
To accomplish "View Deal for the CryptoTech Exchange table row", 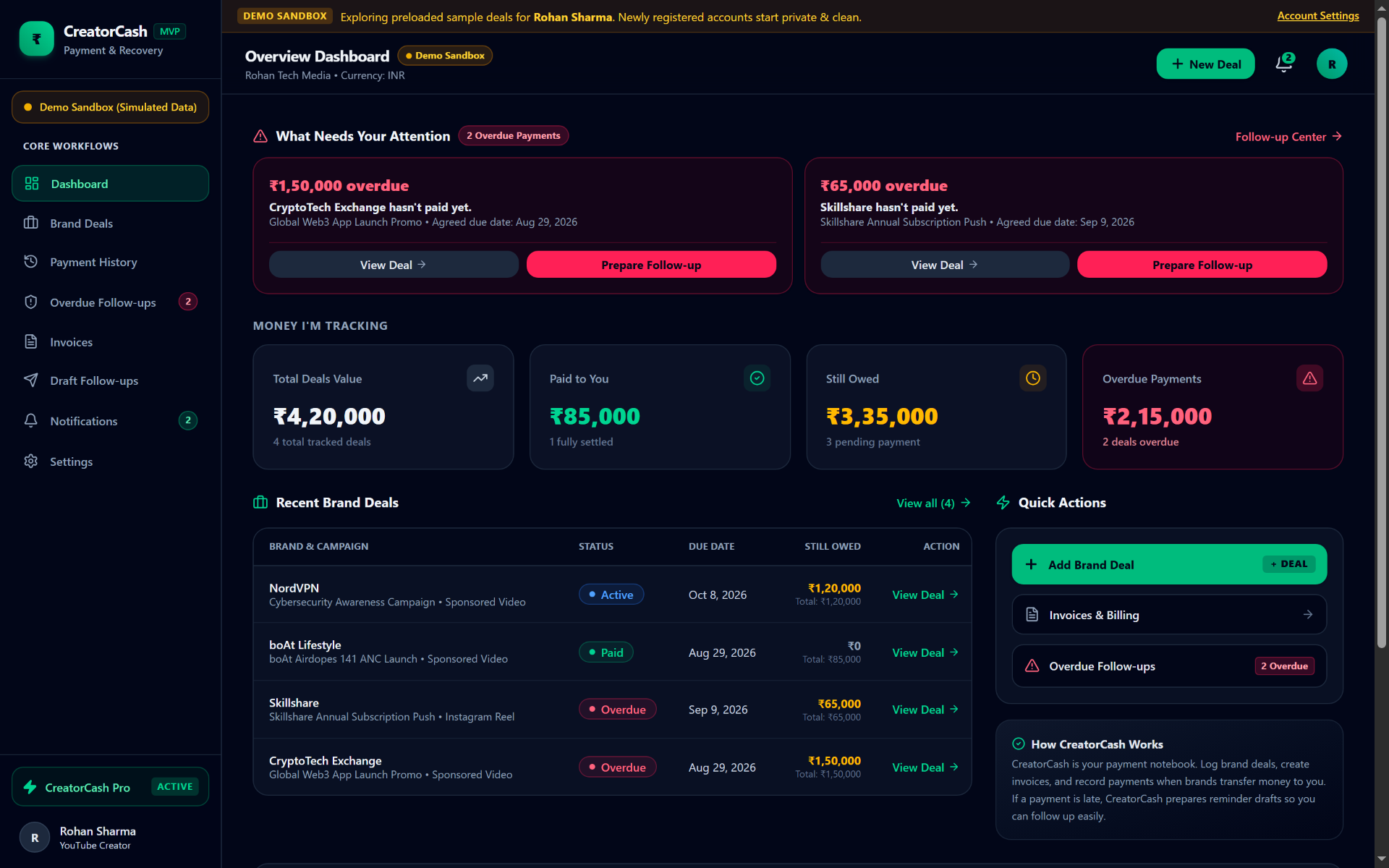I will tap(925, 767).
